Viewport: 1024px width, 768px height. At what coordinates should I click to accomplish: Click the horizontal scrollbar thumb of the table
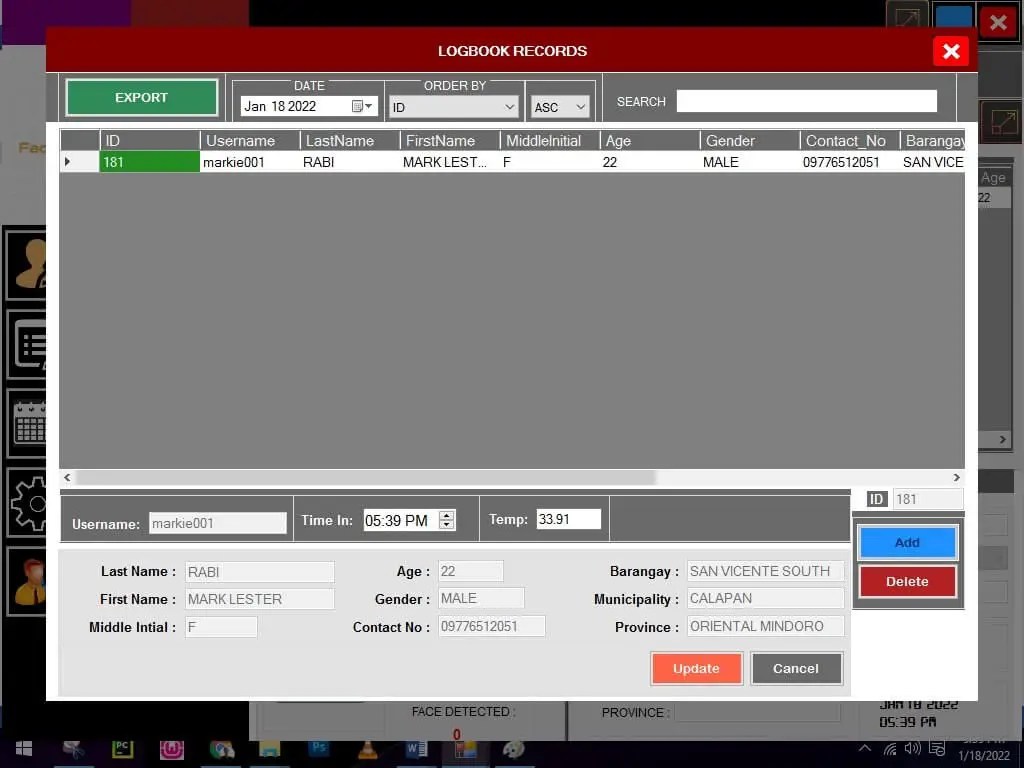(366, 477)
